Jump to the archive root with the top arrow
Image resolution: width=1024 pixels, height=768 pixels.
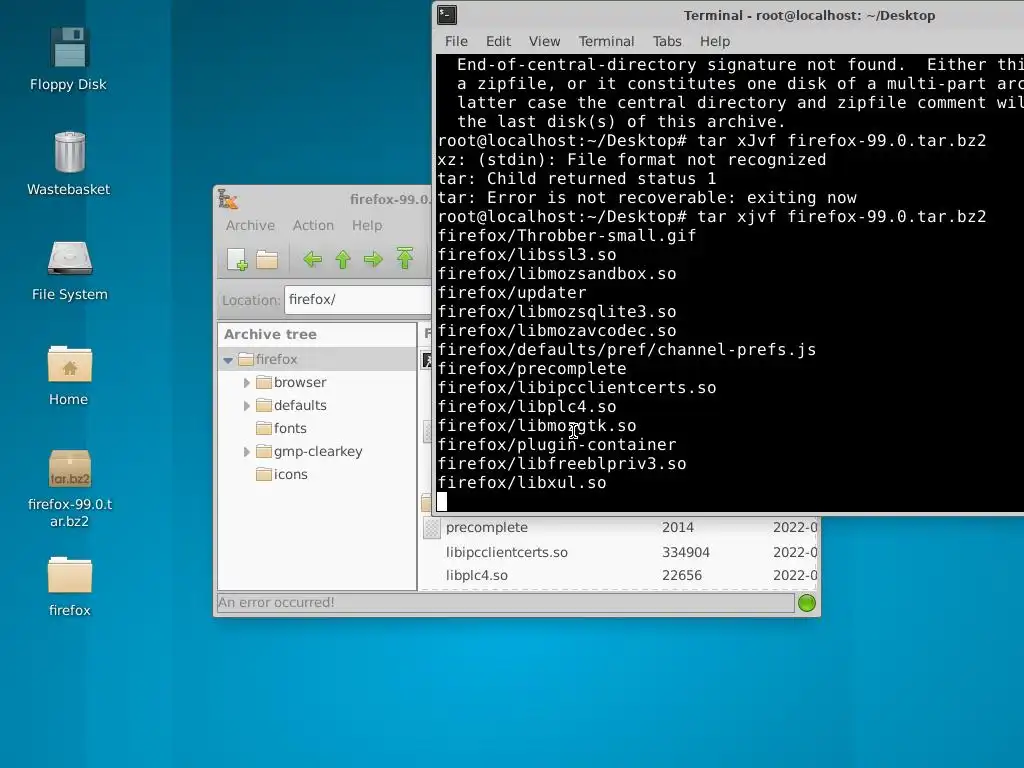(x=405, y=259)
